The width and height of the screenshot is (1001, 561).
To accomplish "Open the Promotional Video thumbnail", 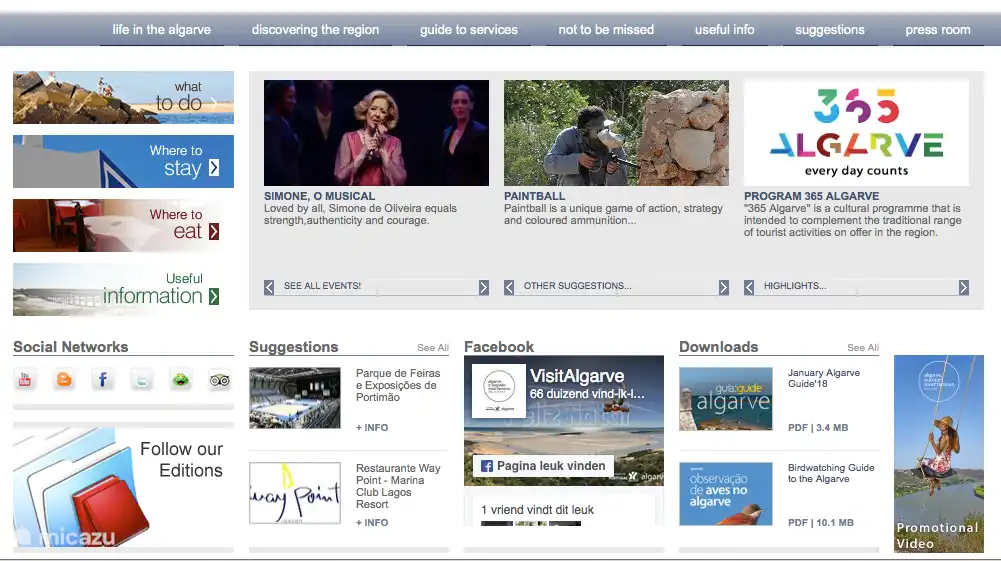I will pos(938,454).
